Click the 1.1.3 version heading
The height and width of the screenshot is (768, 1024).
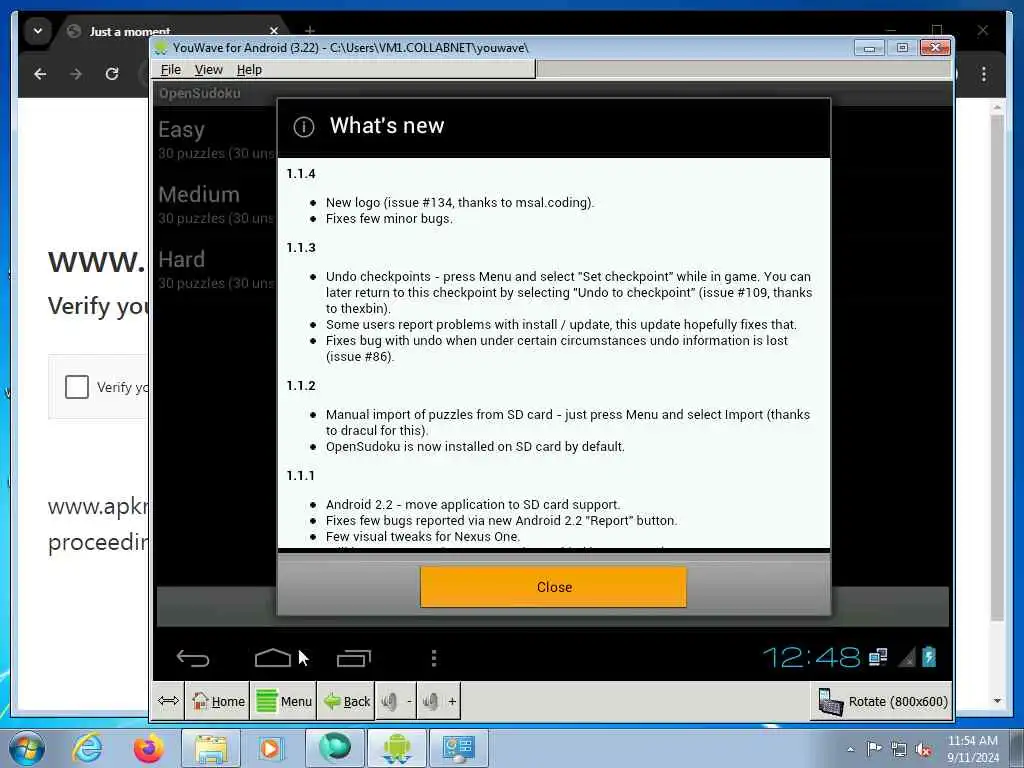(301, 248)
